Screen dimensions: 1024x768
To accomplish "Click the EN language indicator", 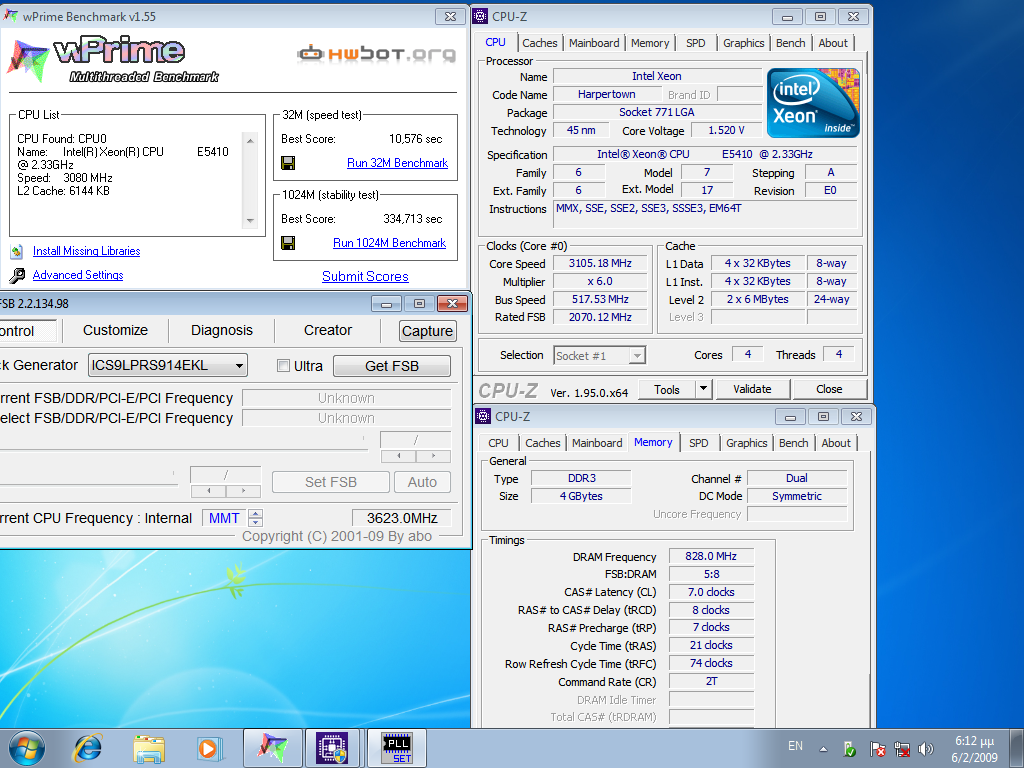I will pos(795,746).
